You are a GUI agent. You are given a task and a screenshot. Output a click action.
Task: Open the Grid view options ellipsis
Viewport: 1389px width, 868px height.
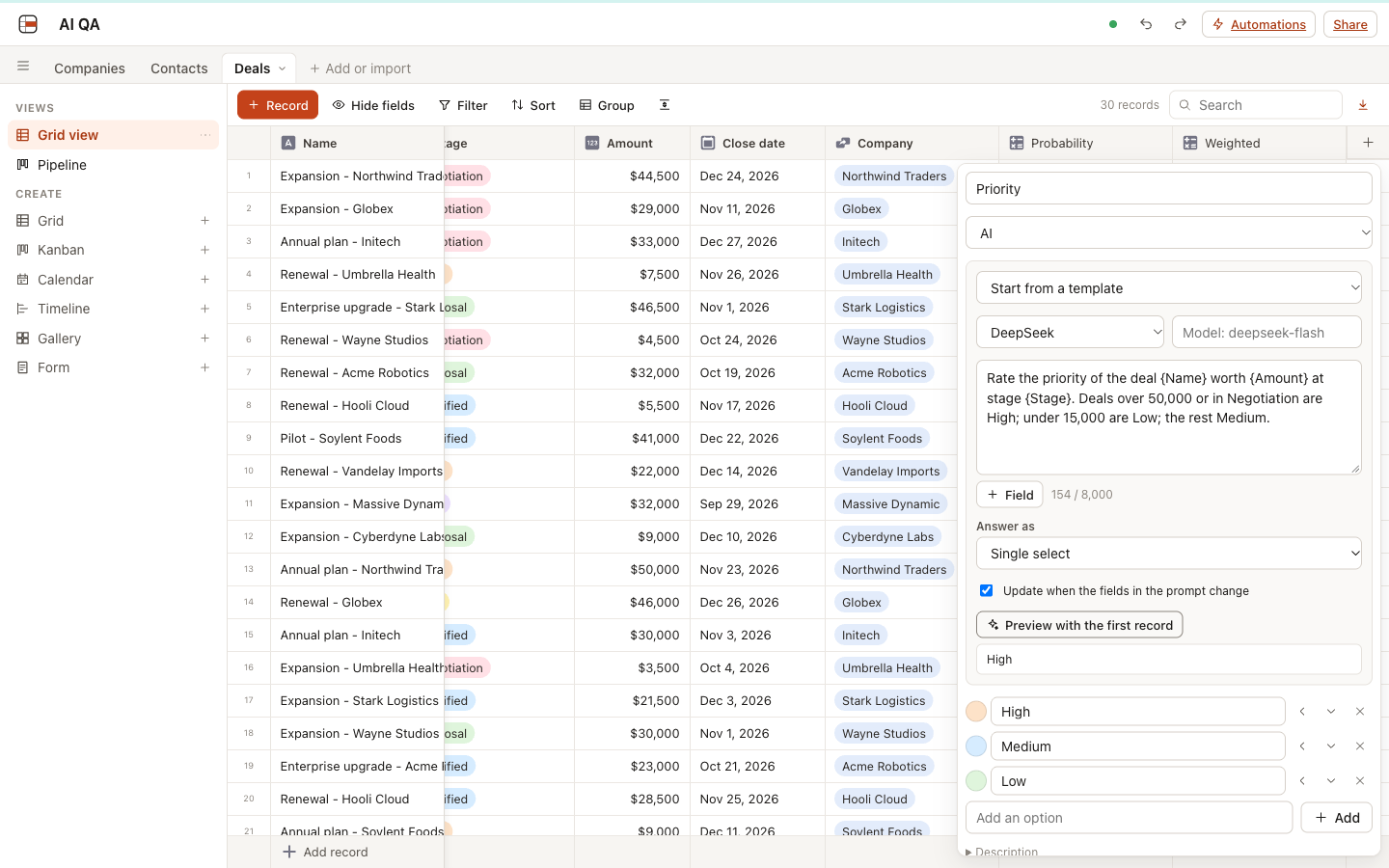[205, 135]
